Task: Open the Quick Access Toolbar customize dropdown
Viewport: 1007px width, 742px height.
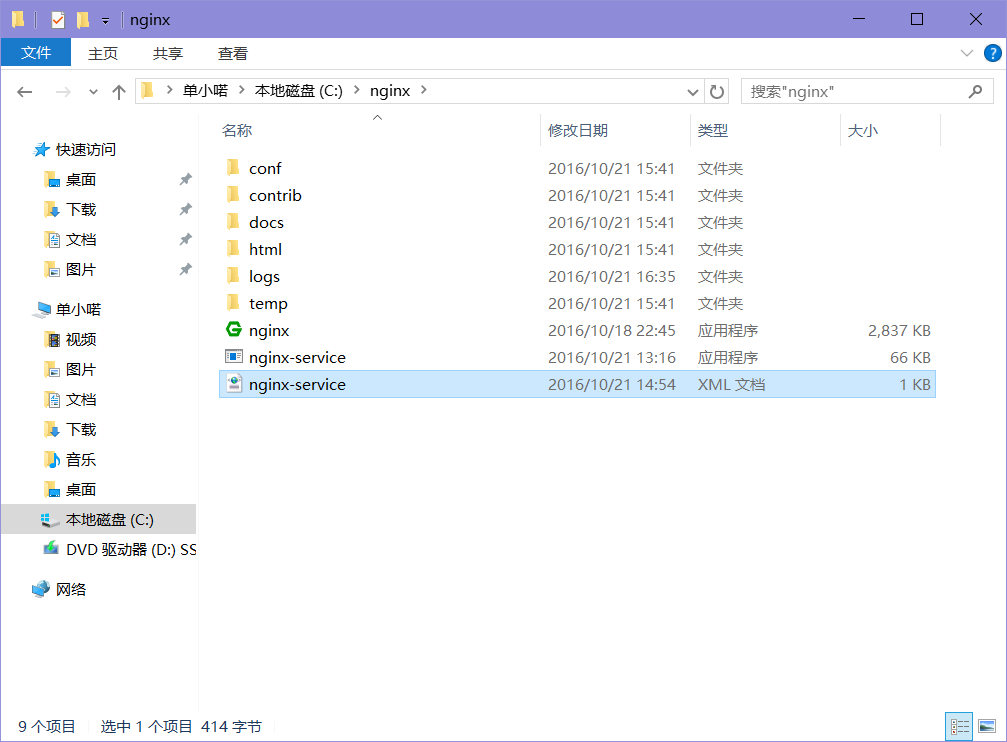Action: coord(105,21)
